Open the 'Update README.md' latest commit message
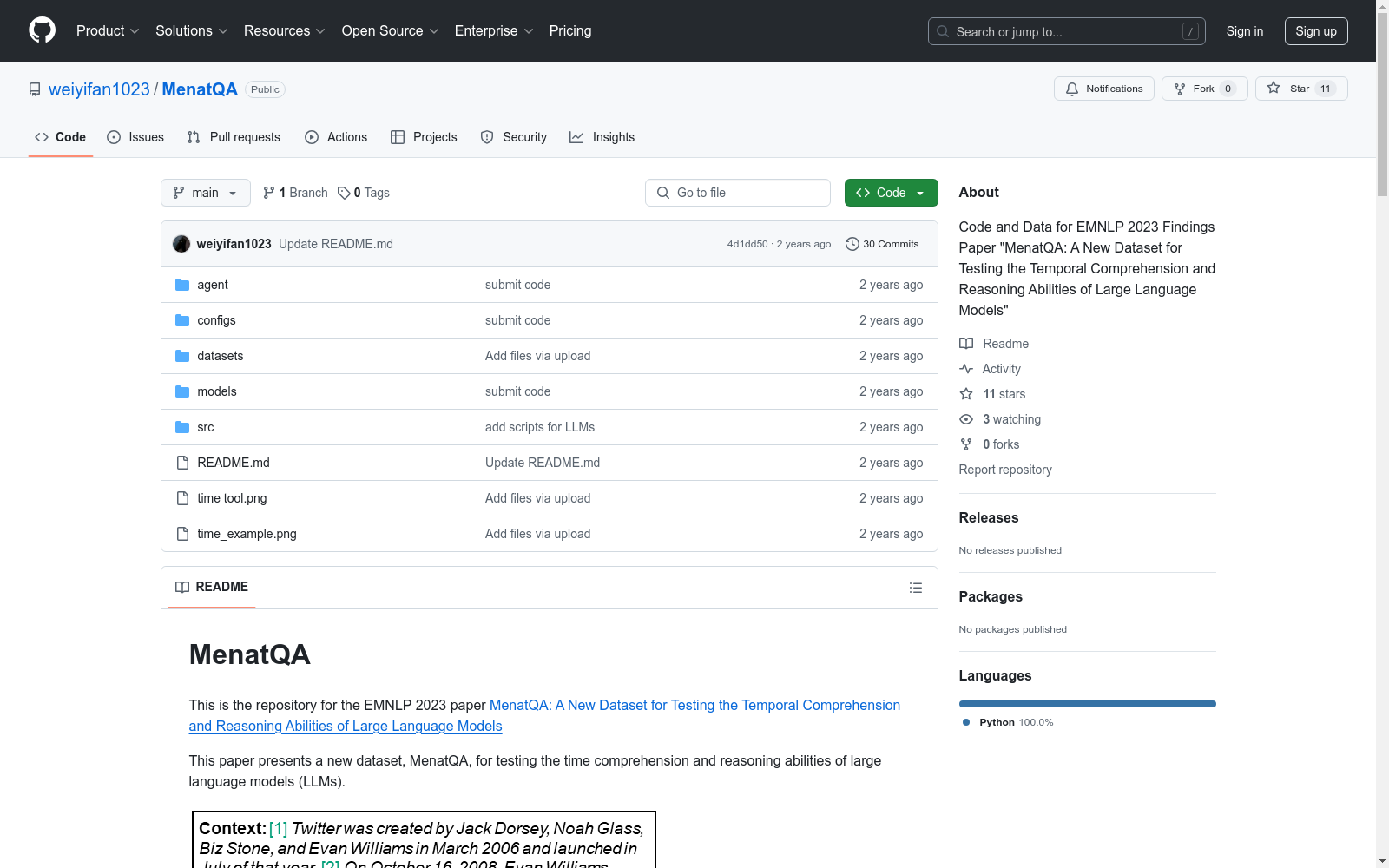Viewport: 1389px width, 868px height. 336,244
